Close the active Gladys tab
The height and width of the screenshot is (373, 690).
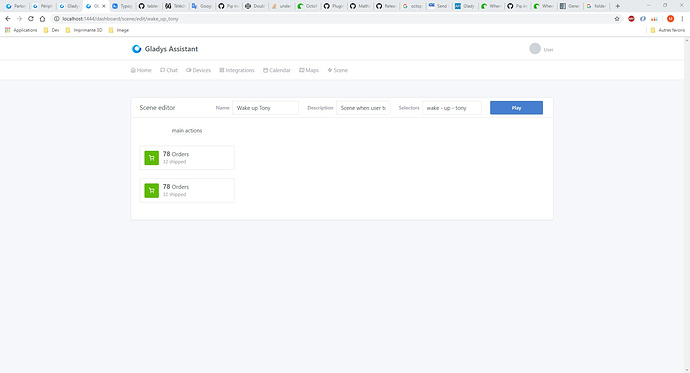coord(104,6)
